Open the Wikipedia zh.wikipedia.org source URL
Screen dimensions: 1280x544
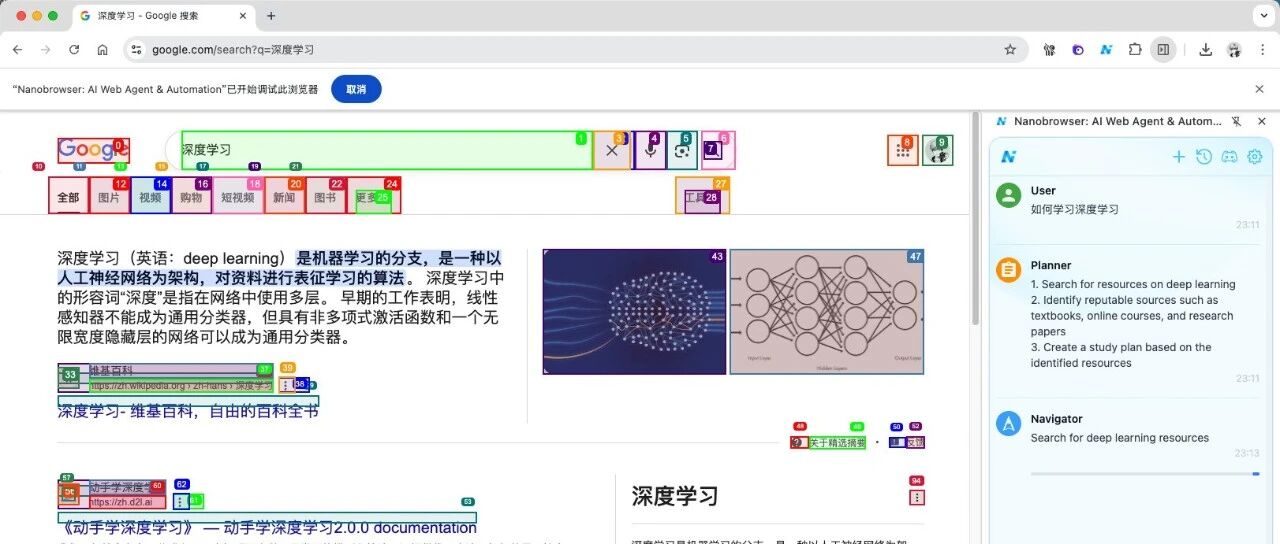pyautogui.click(x=180, y=385)
